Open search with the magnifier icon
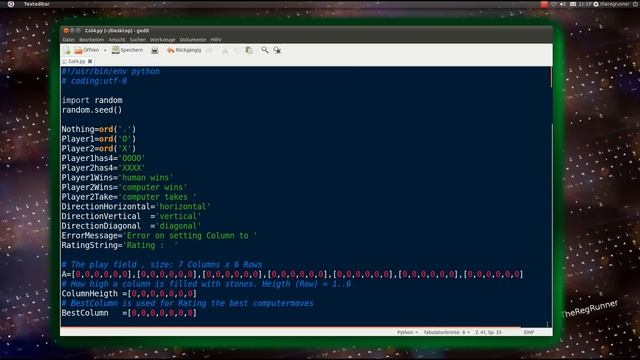Viewport: 640px width, 360px height. coord(265,50)
